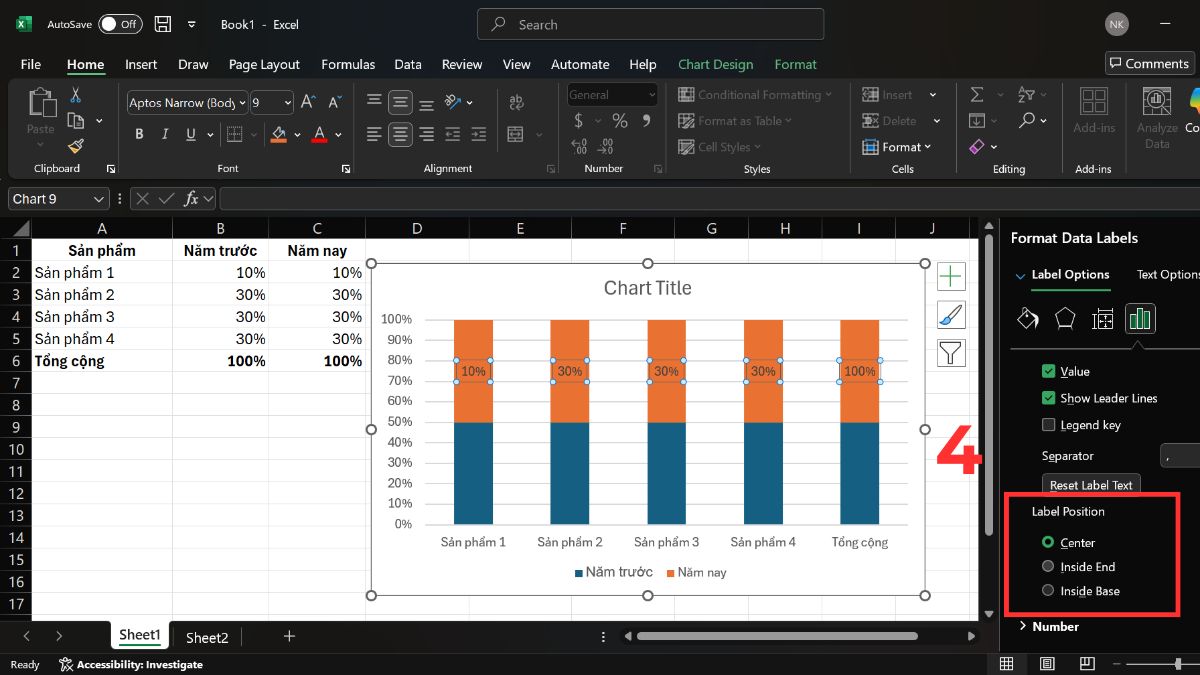Open the Sheet2 worksheet tab
The height and width of the screenshot is (675, 1200).
pyautogui.click(x=207, y=637)
